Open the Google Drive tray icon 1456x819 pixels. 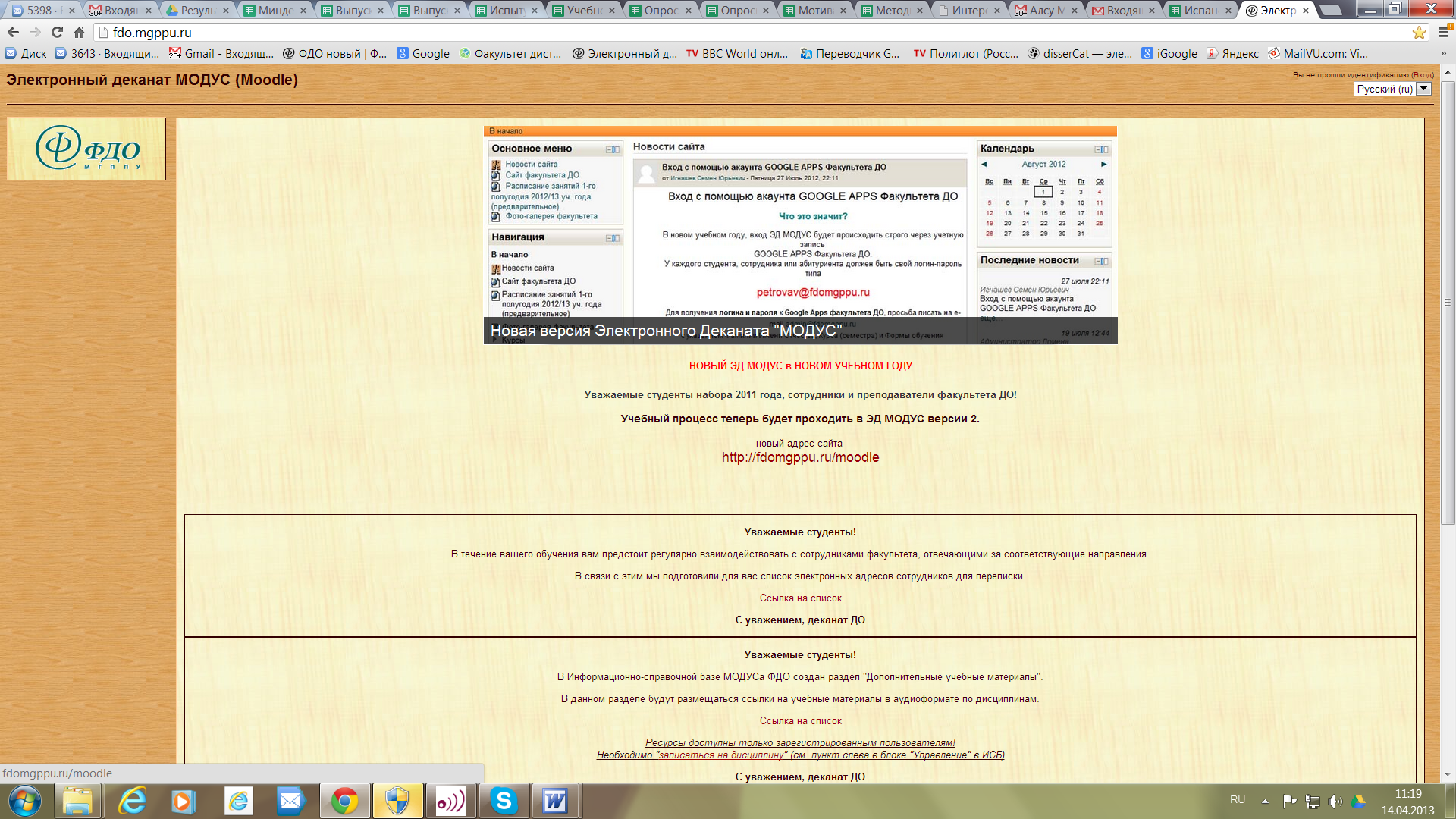[1358, 801]
